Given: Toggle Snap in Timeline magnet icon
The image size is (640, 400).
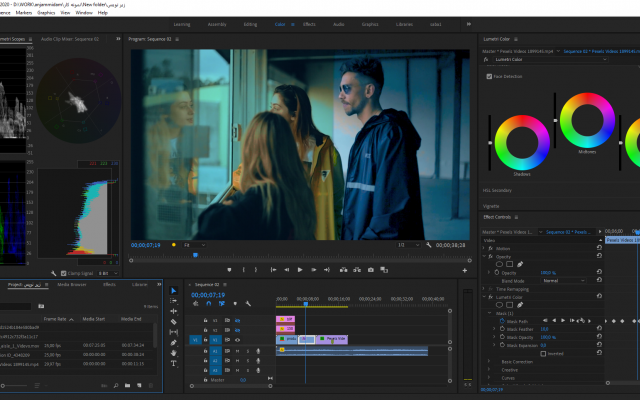Looking at the screenshot, I should pos(209,304).
